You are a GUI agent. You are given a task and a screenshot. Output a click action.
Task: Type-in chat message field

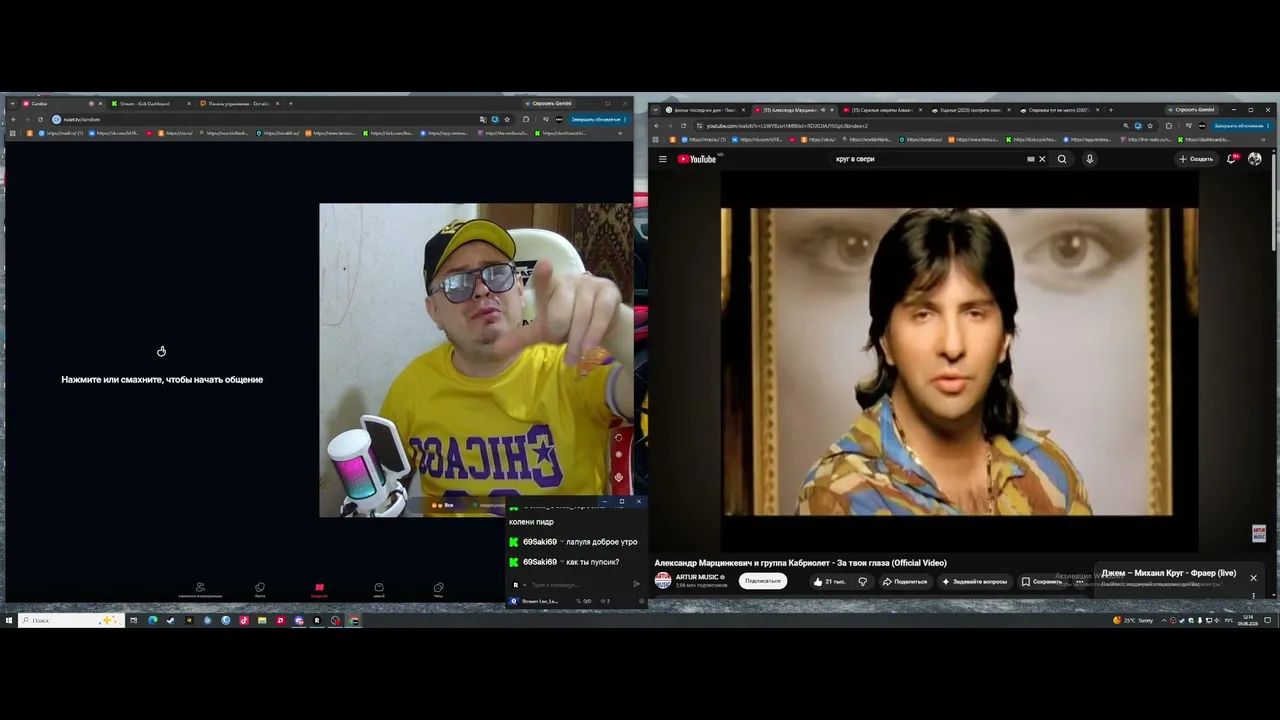tap(578, 585)
